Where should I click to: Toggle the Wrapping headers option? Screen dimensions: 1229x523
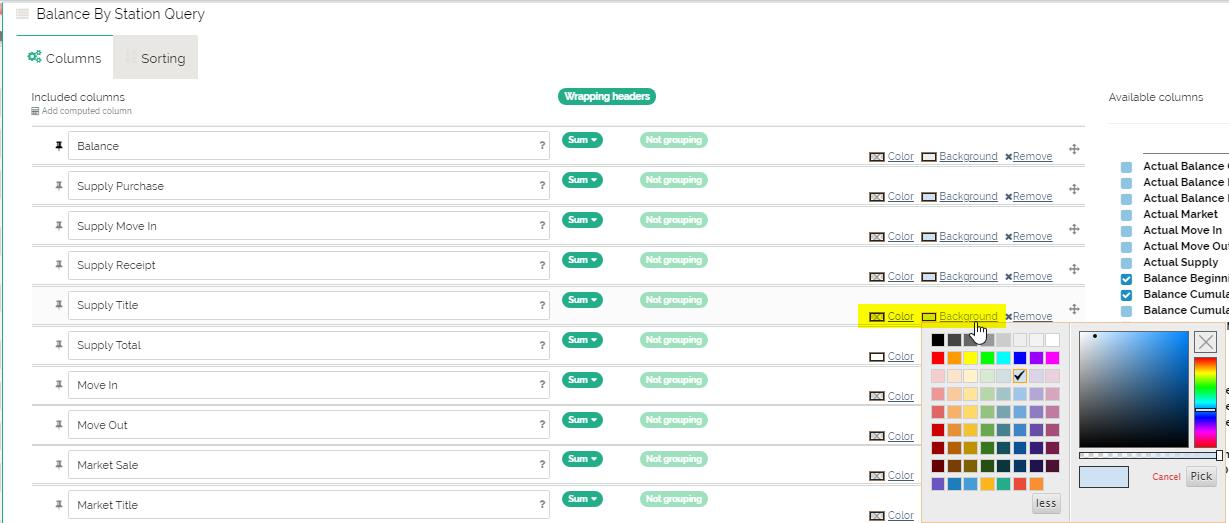pyautogui.click(x=606, y=97)
